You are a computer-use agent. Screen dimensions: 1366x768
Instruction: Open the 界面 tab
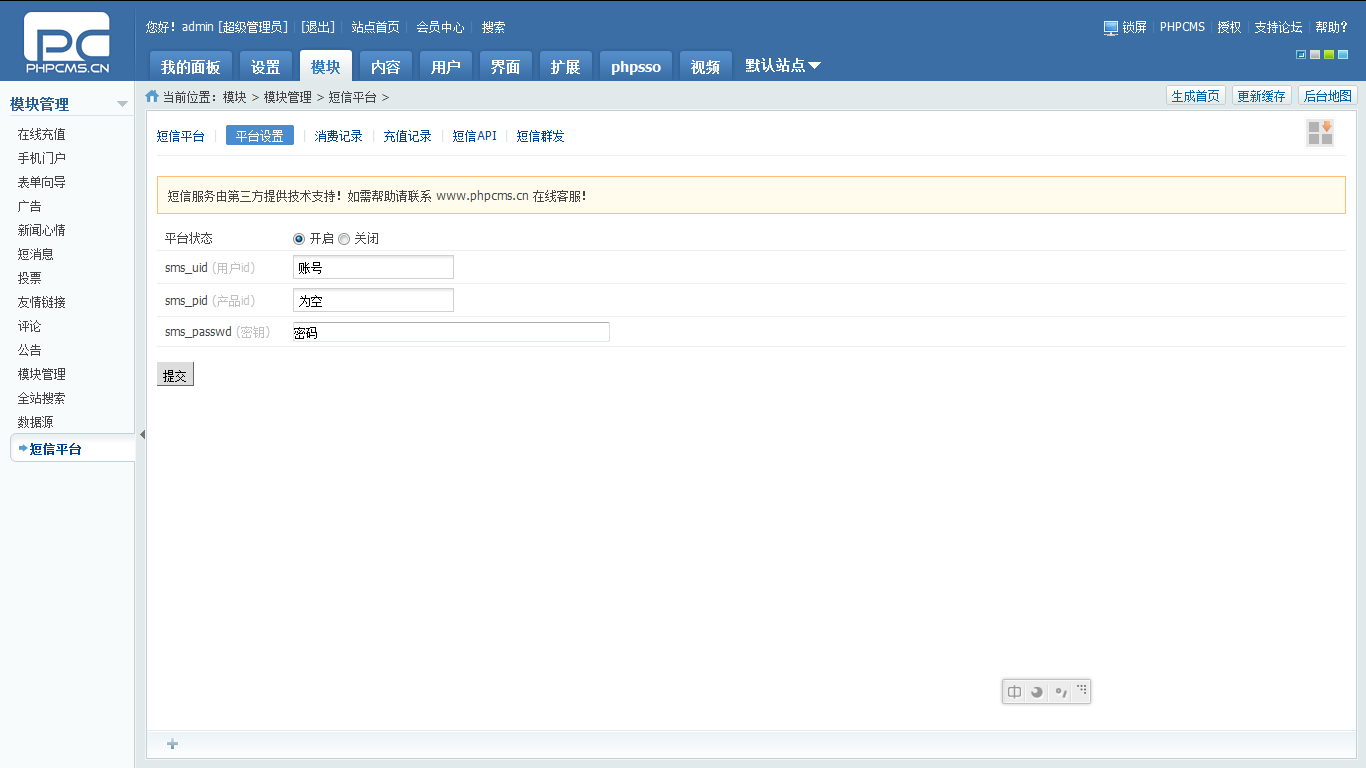506,66
